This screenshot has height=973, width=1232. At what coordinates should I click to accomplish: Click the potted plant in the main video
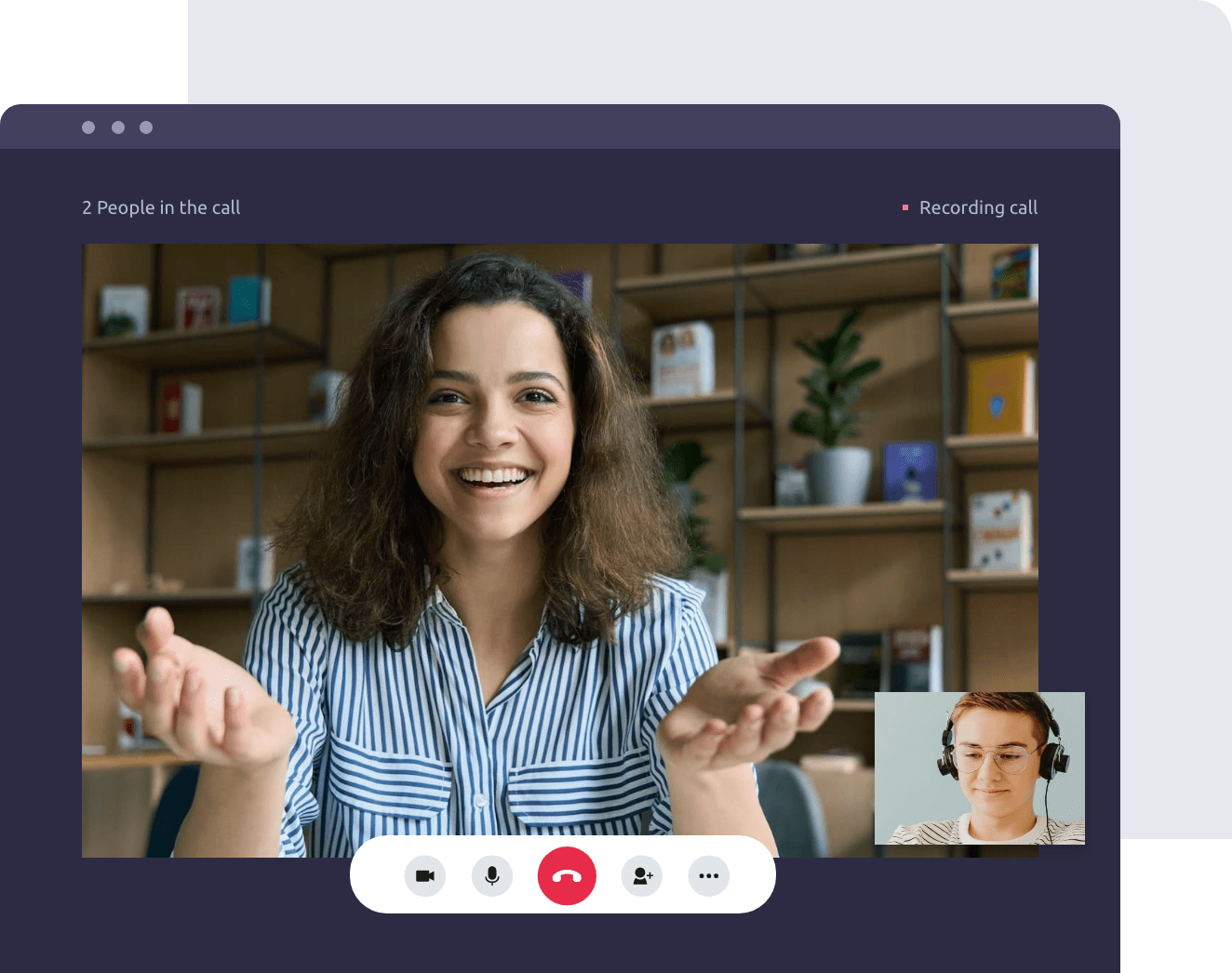coord(835,409)
